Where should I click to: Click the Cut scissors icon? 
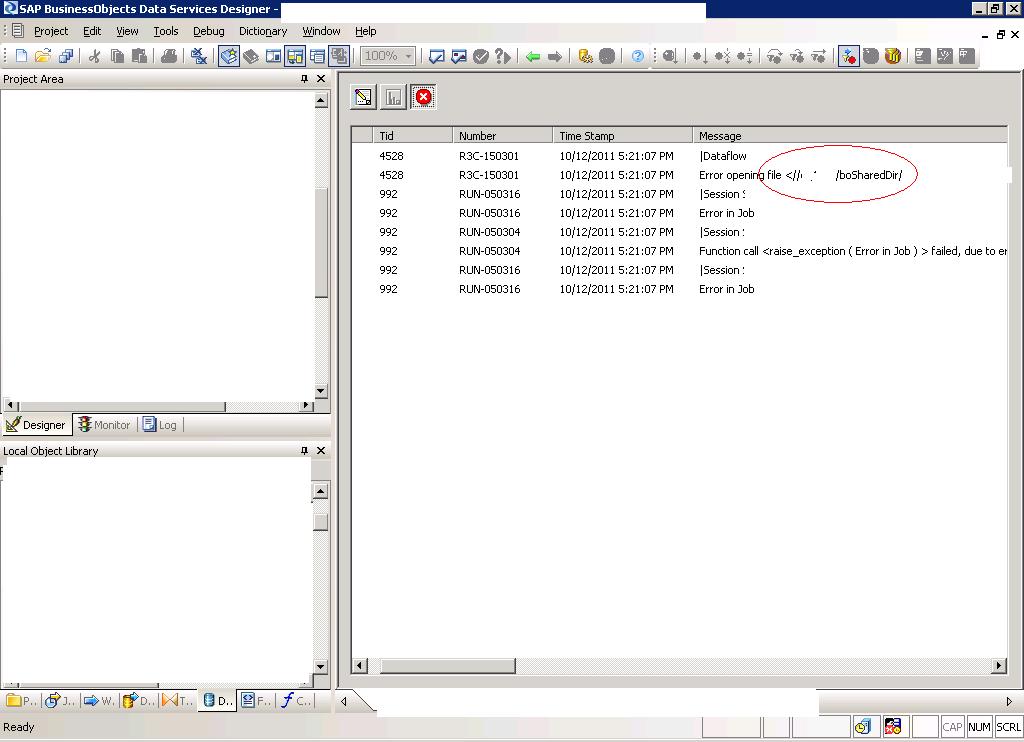point(95,56)
